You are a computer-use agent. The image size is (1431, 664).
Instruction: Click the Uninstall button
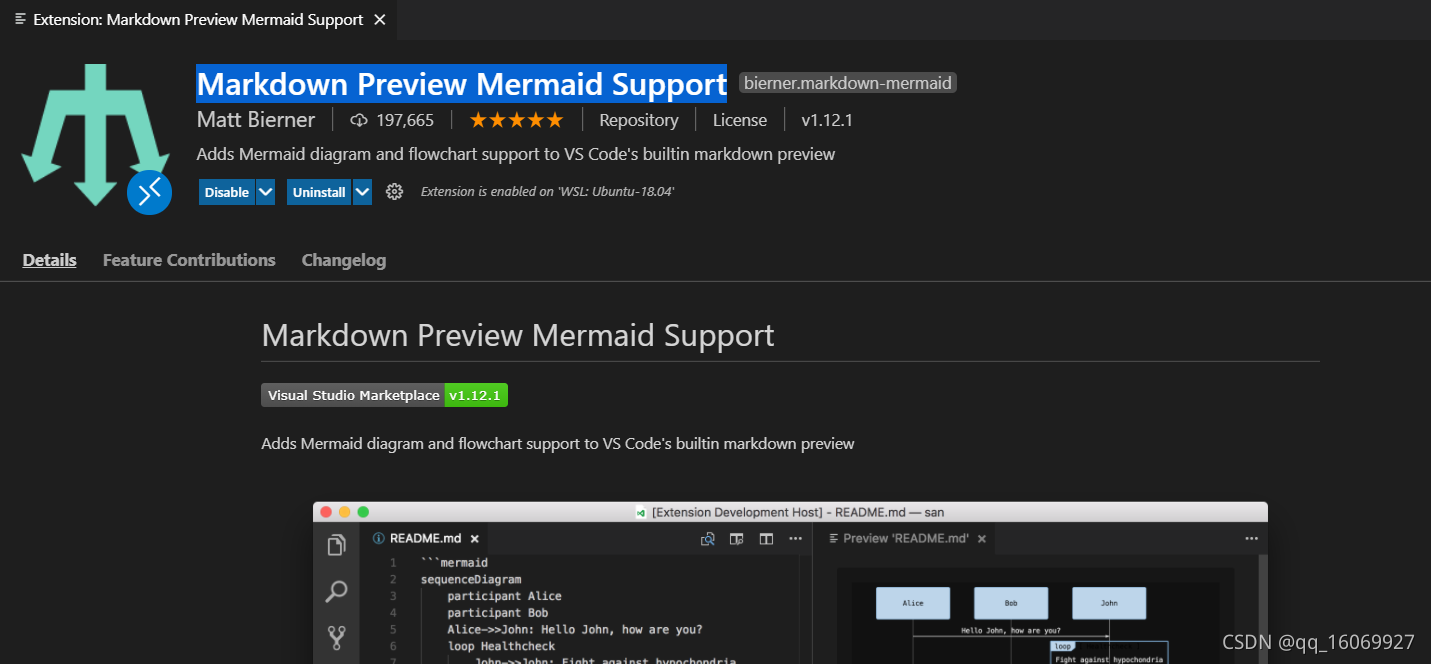pyautogui.click(x=319, y=192)
